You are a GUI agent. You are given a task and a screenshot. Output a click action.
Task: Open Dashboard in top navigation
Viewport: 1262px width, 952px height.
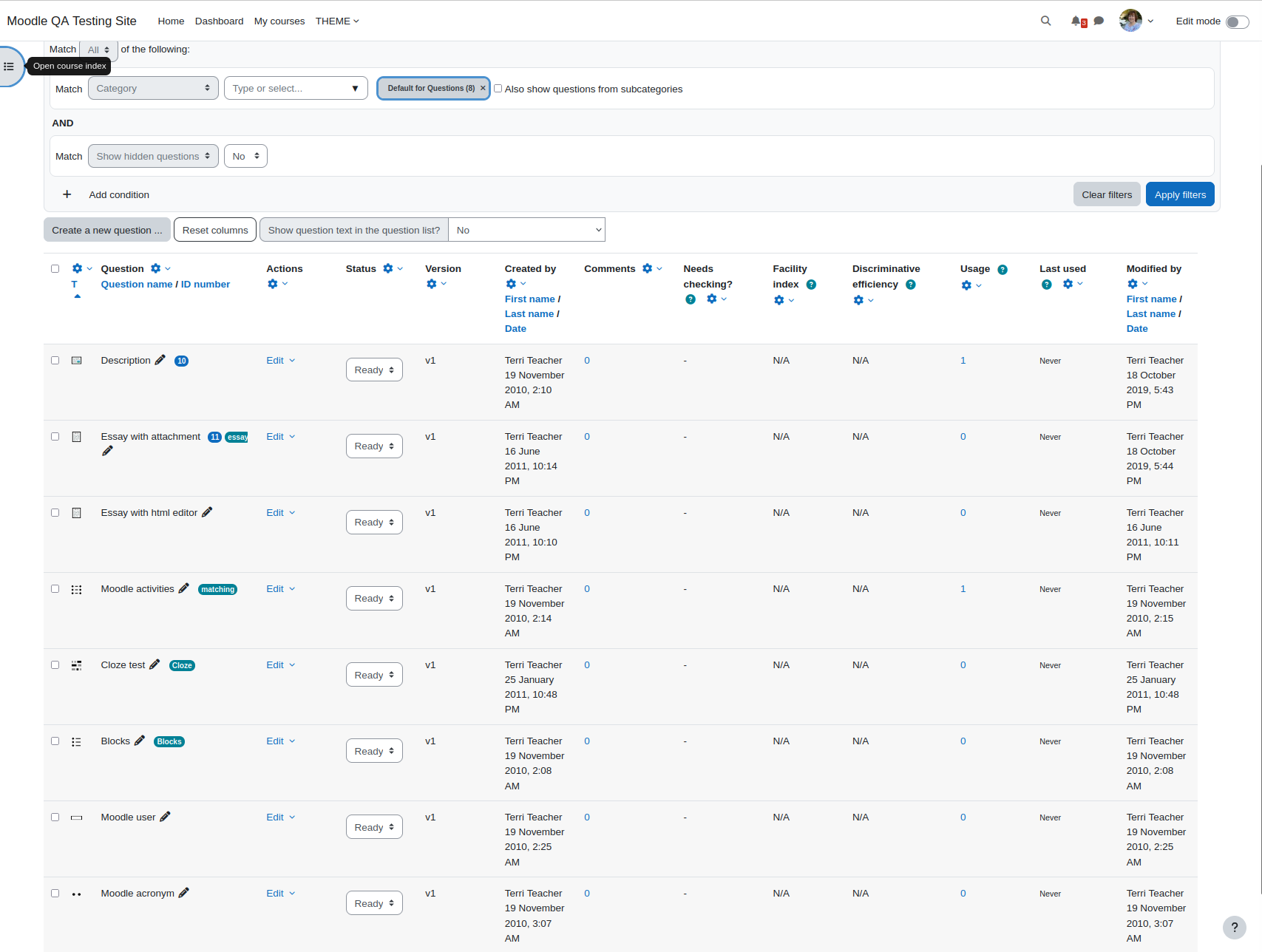coord(219,21)
